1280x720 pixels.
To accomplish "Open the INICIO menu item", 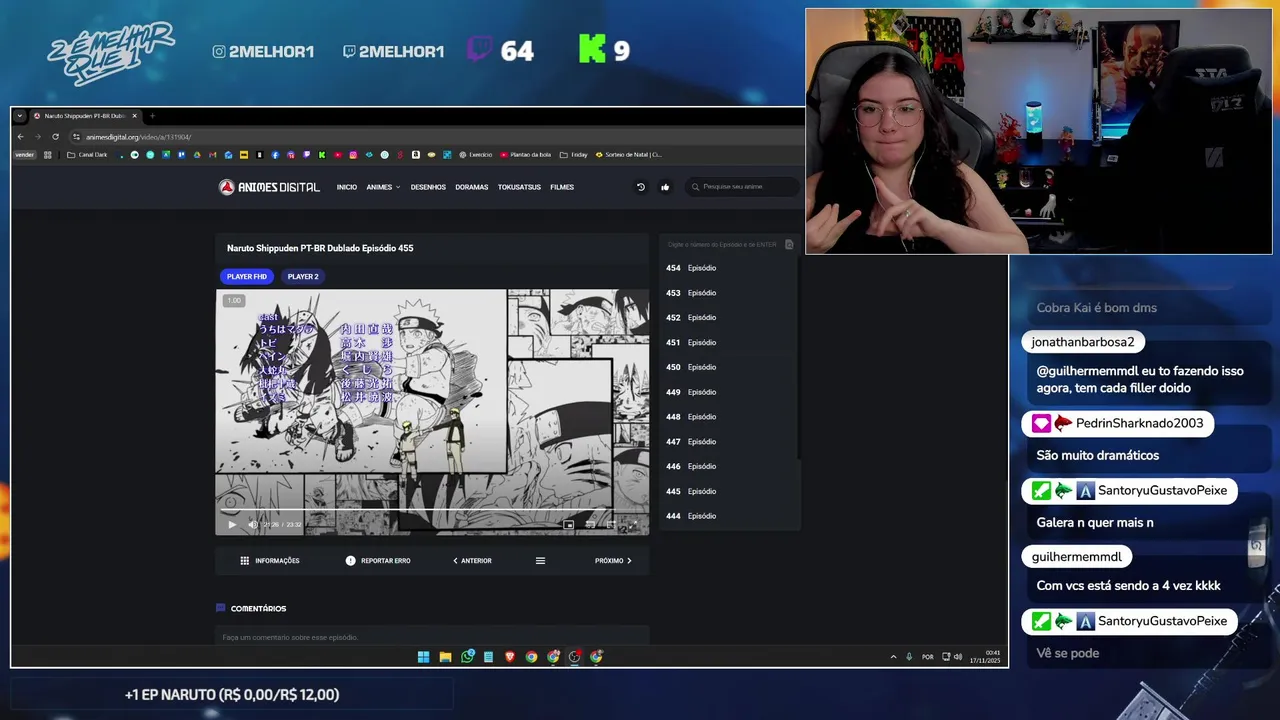I will (x=347, y=187).
